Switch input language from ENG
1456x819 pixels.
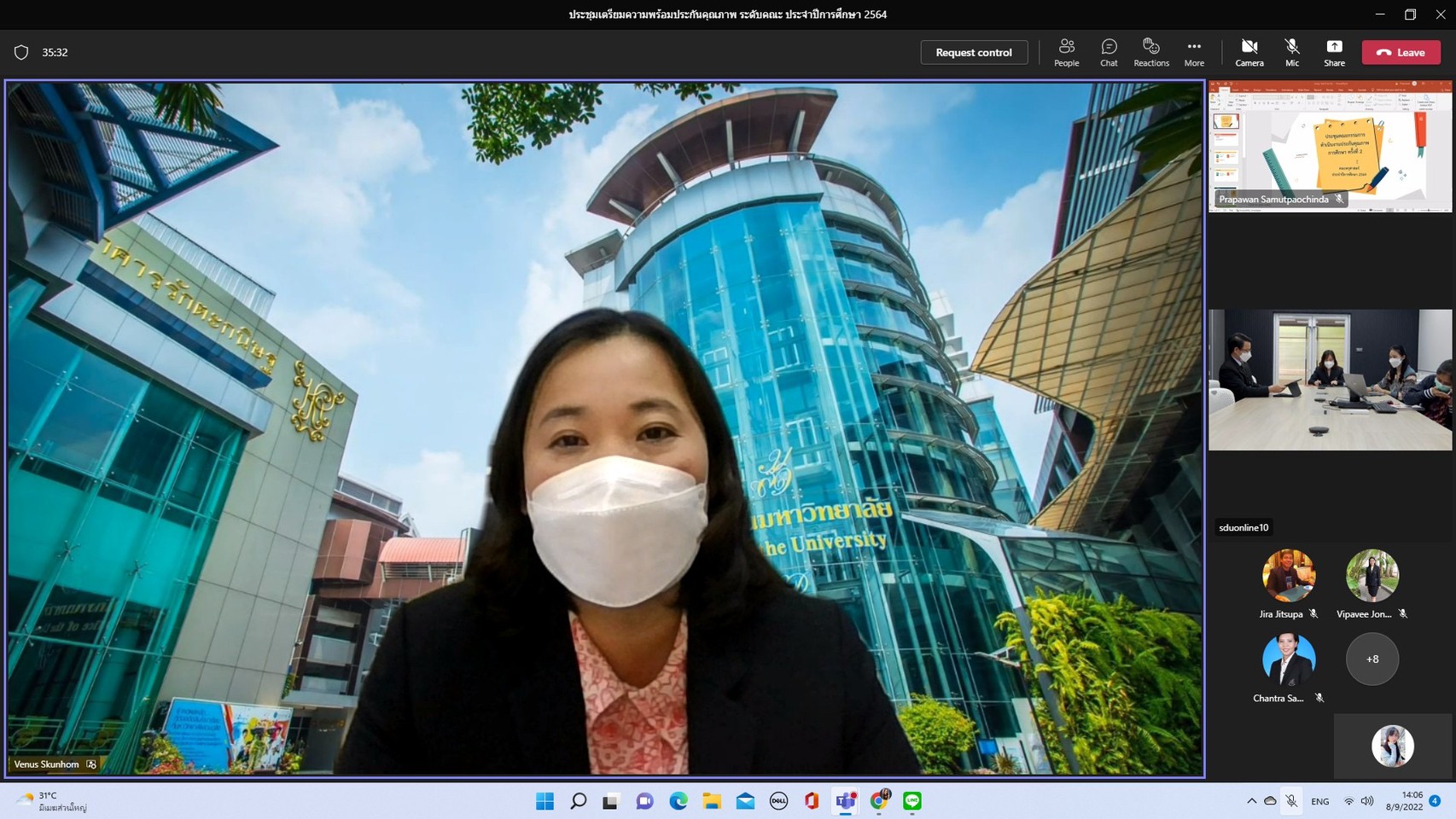1319,801
